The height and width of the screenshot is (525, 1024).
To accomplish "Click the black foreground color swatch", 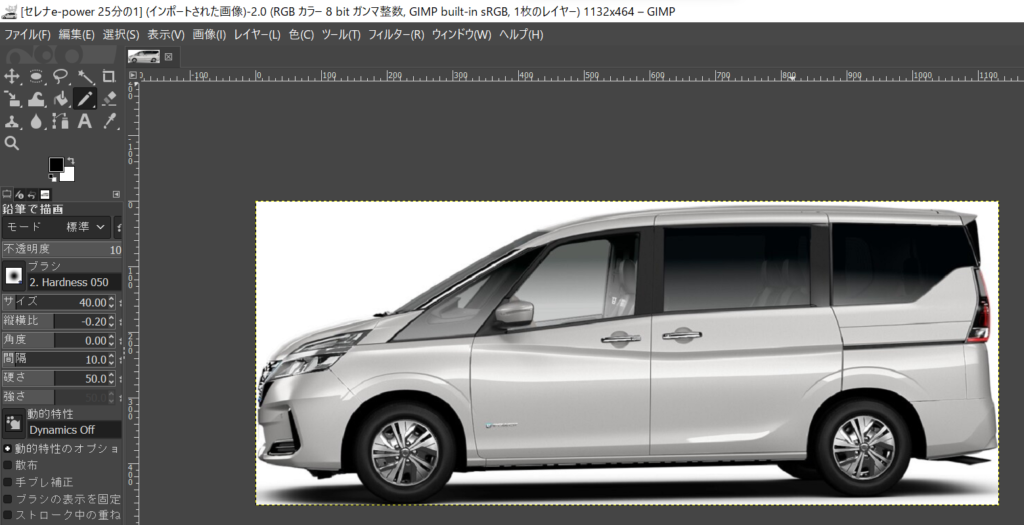I will point(57,165).
